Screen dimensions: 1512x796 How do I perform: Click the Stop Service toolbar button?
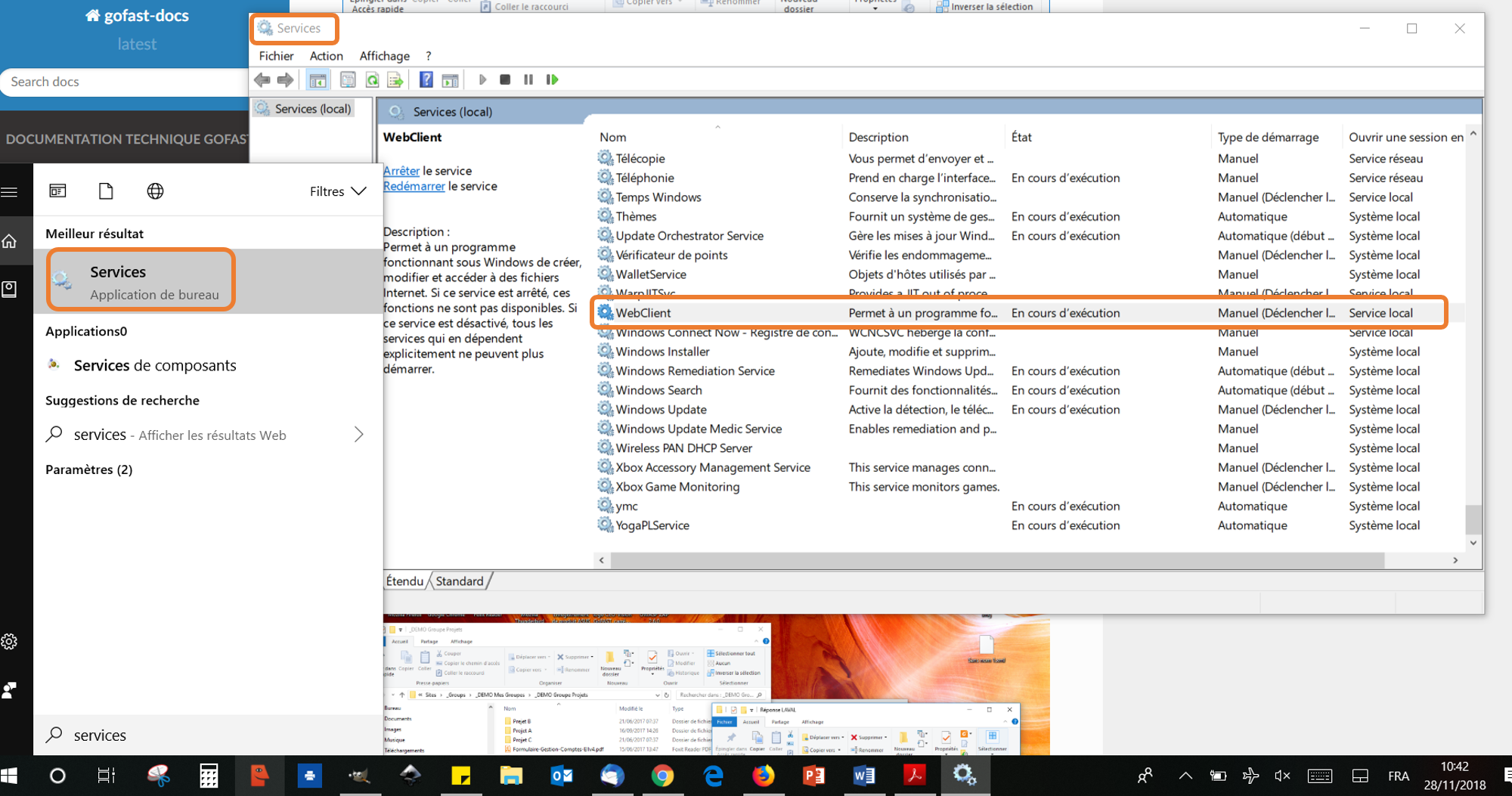click(505, 79)
